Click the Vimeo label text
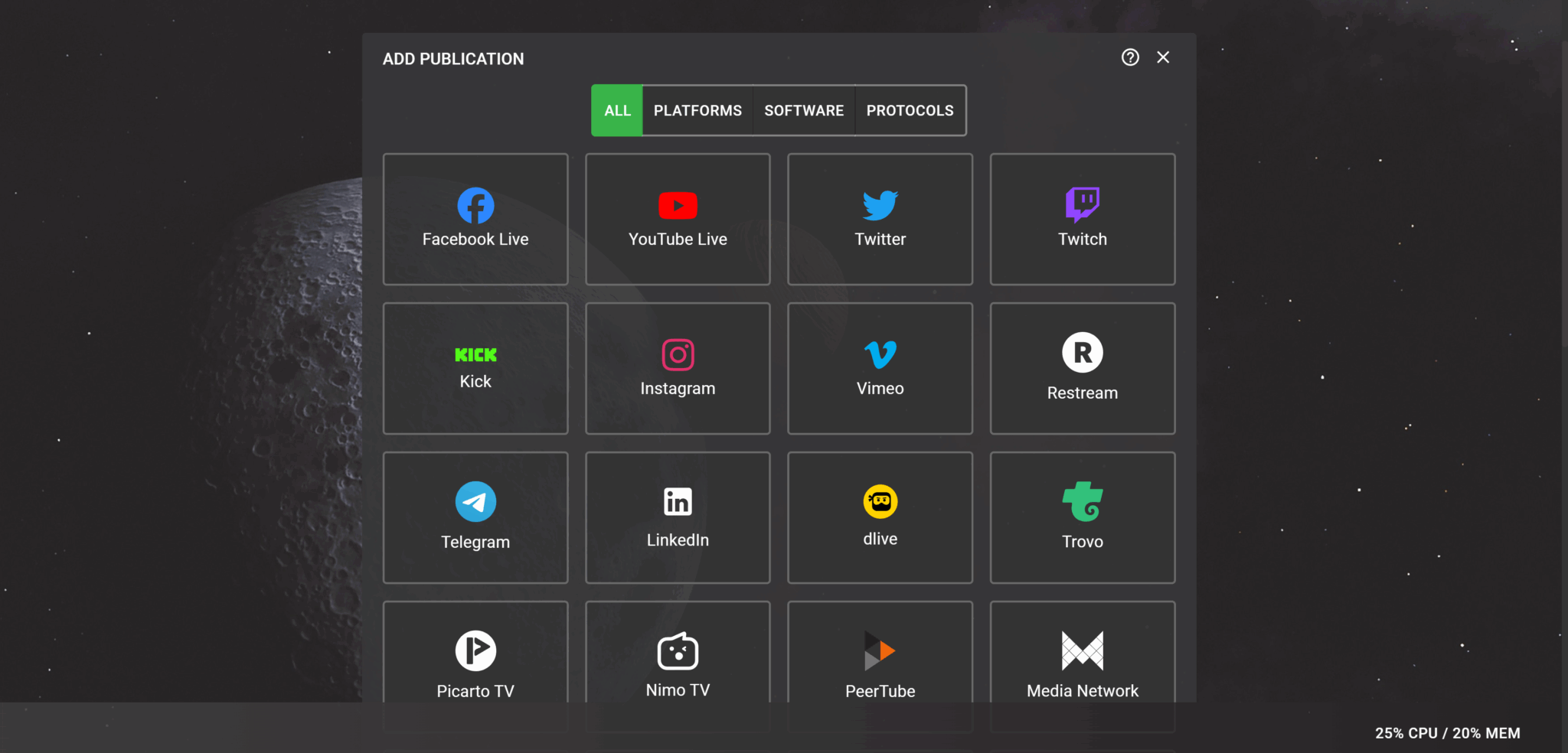Screen dimensions: 1568x753 pyautogui.click(x=880, y=388)
